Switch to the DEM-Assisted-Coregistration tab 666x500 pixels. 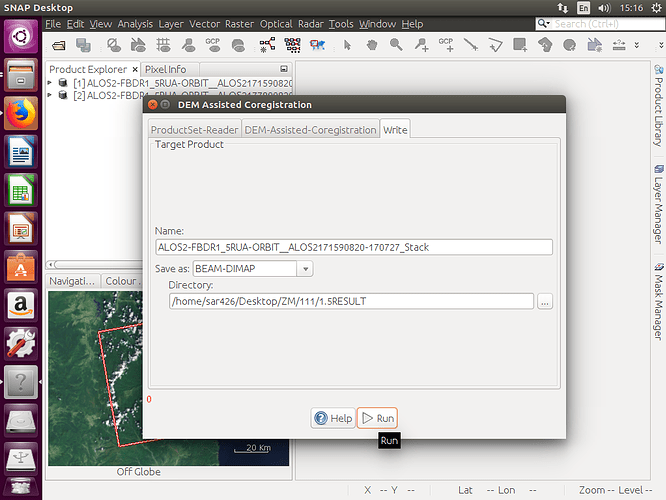coord(310,130)
